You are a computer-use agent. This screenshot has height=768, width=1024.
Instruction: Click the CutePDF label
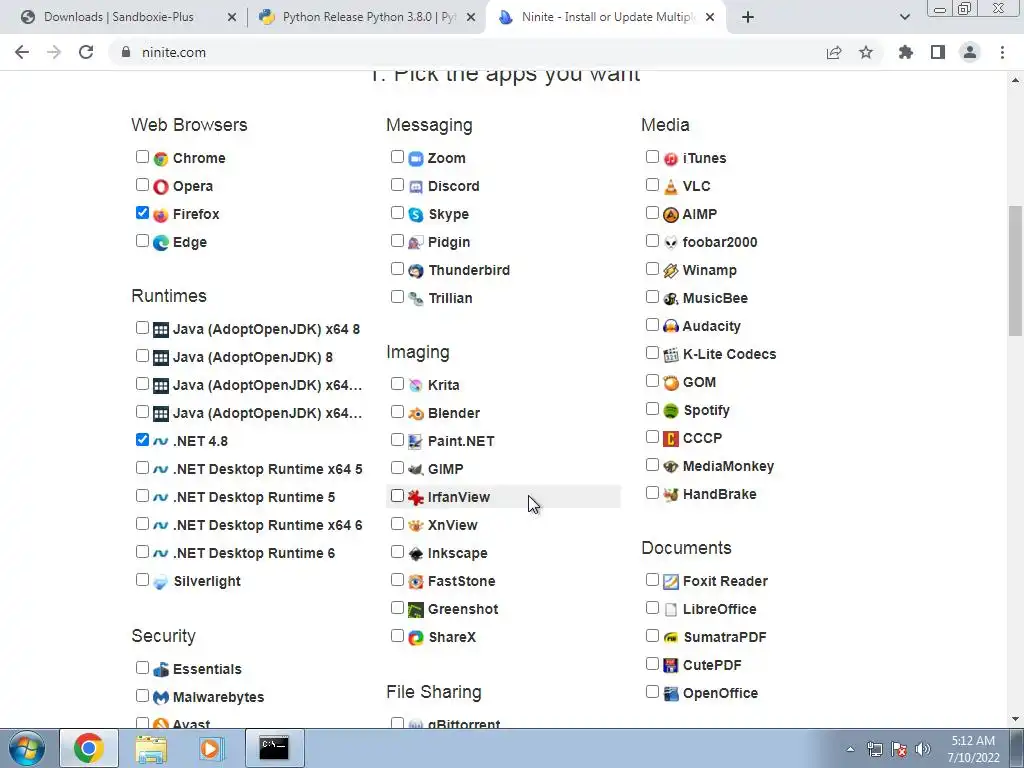coord(712,665)
